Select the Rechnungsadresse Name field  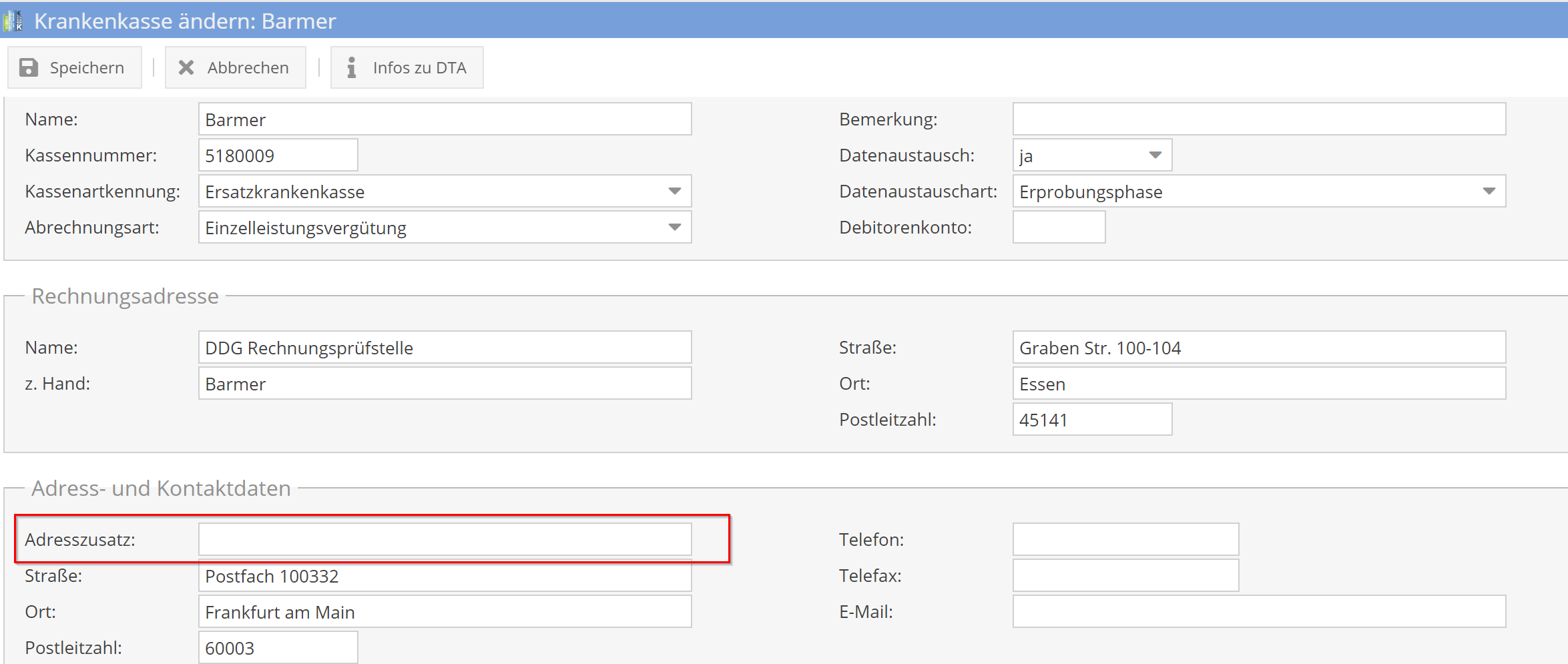445,348
